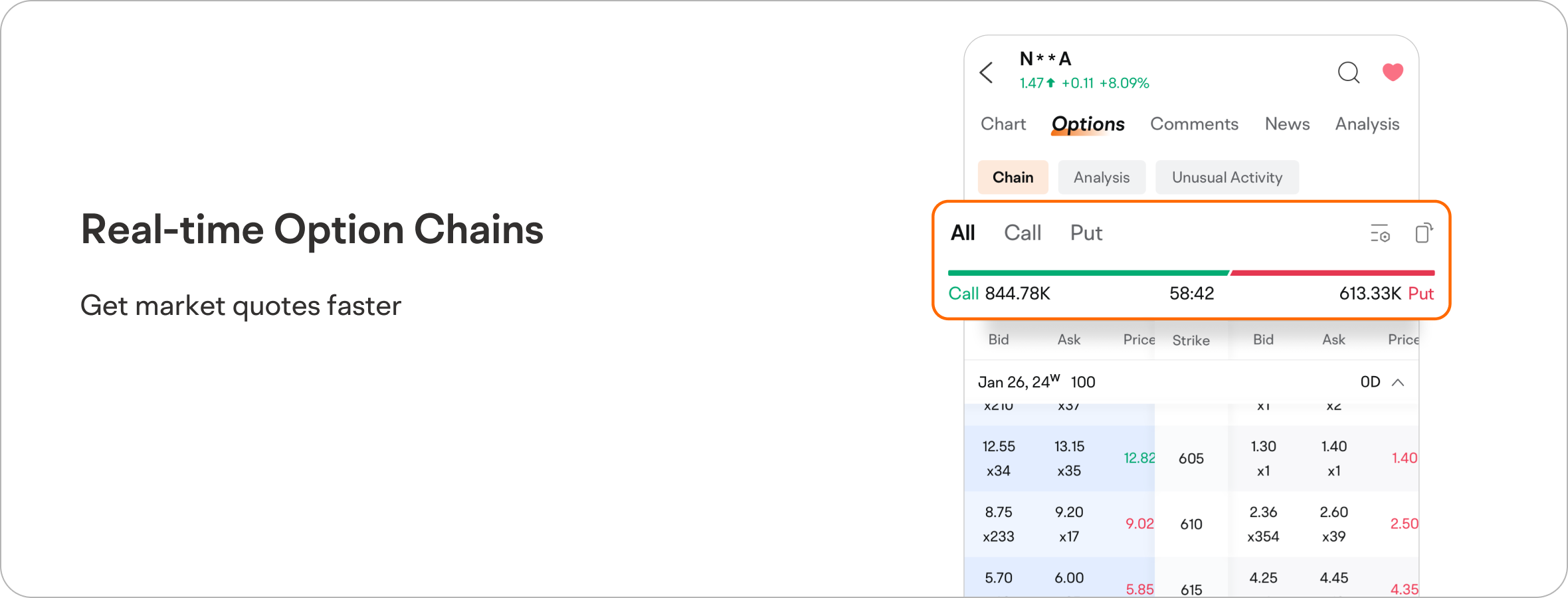Expand the Jan 26, 24 expiration row
1568x598 pixels.
[1036, 382]
